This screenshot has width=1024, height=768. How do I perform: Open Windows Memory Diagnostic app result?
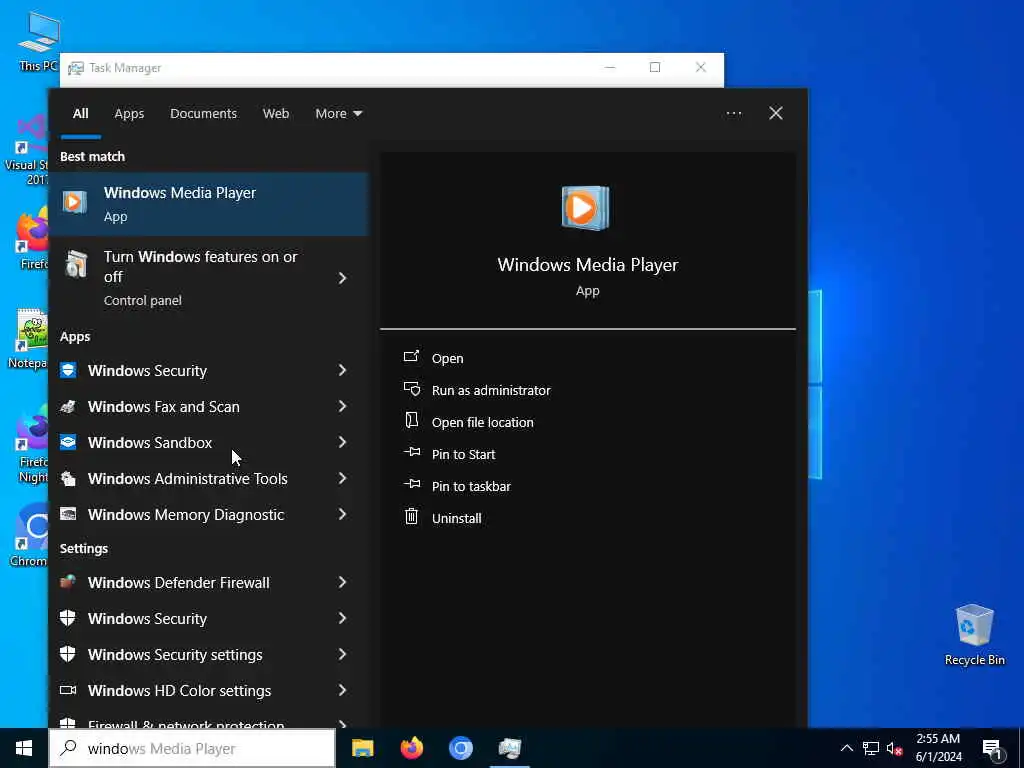click(208, 515)
